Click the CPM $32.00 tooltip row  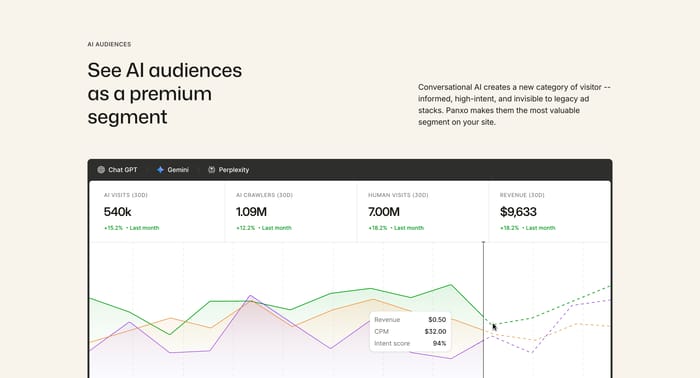(x=410, y=331)
